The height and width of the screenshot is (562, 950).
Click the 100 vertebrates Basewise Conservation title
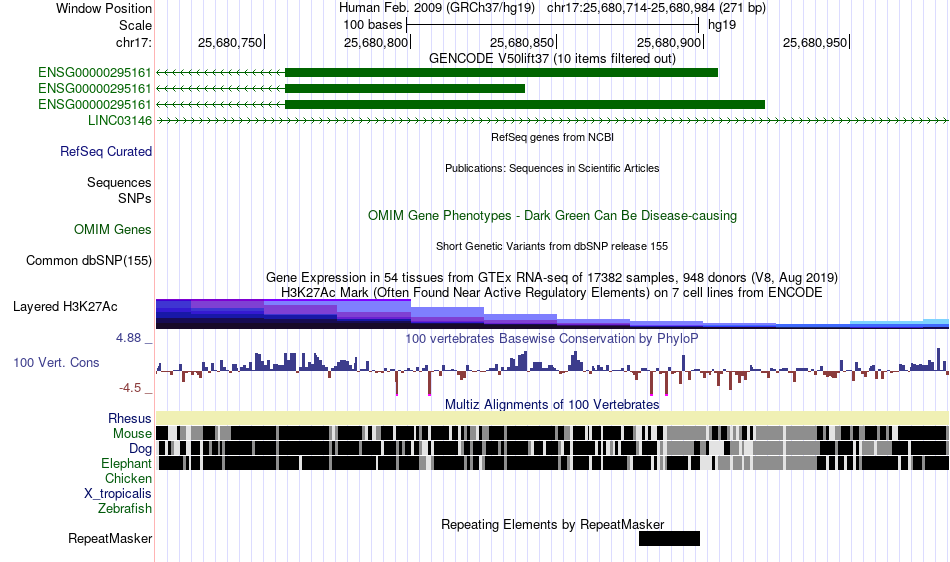pos(553,339)
